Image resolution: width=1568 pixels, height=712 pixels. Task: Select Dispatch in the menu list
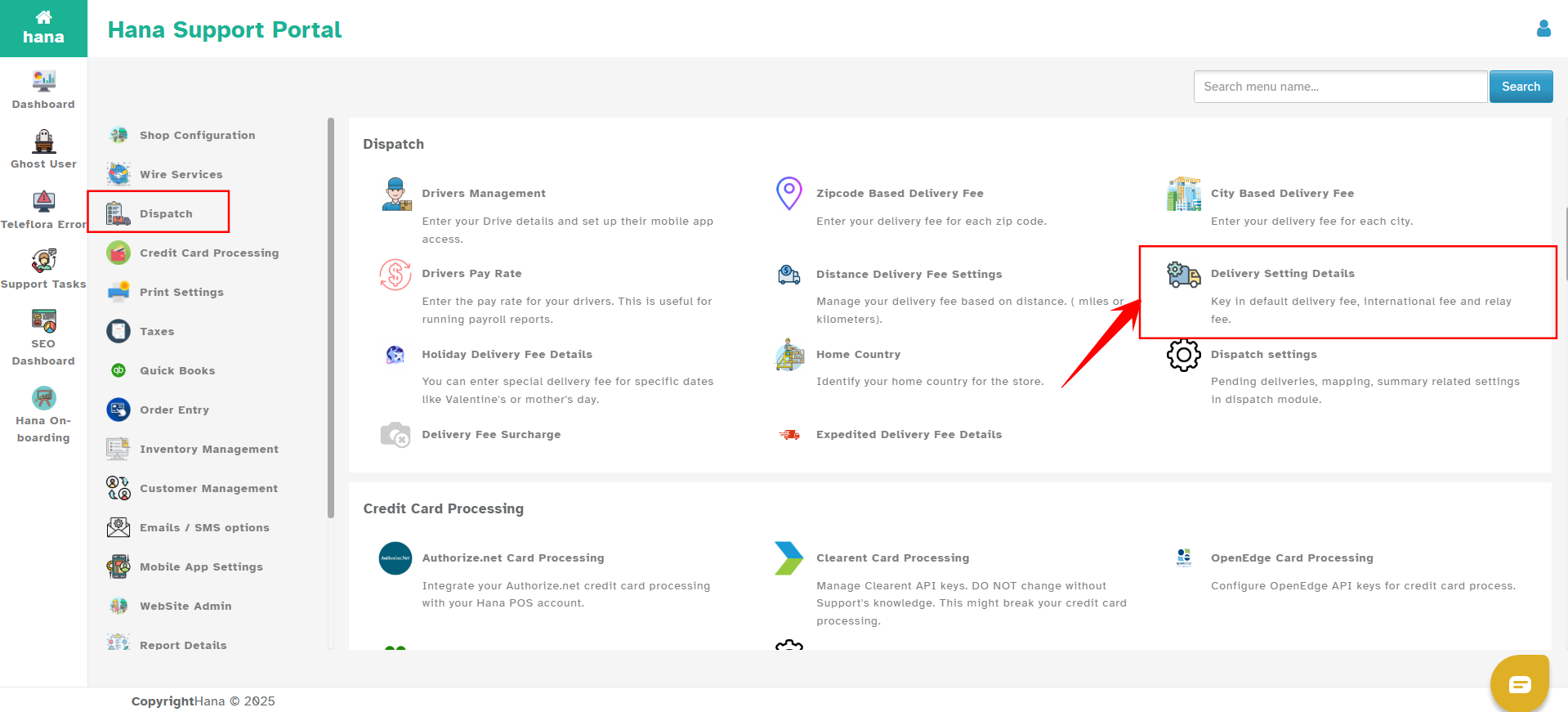click(166, 214)
